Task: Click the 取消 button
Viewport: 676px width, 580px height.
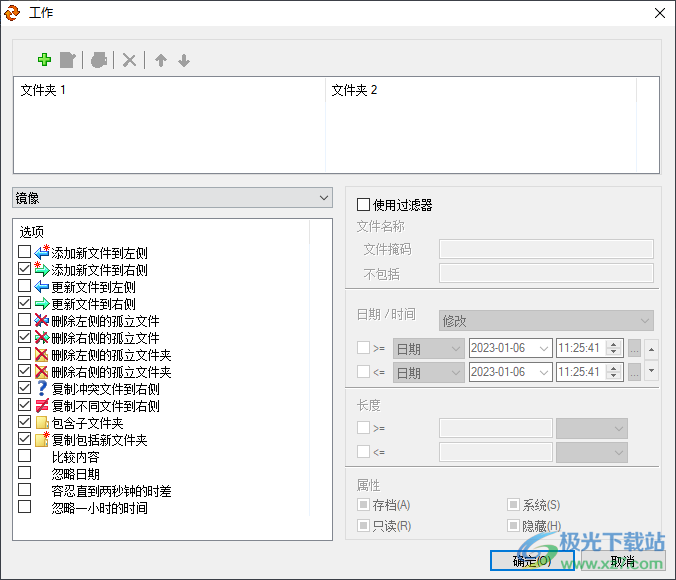Action: click(623, 561)
